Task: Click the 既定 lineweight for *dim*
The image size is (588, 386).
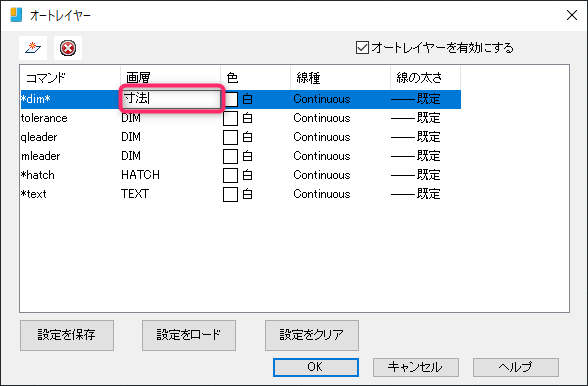Action: pos(416,99)
